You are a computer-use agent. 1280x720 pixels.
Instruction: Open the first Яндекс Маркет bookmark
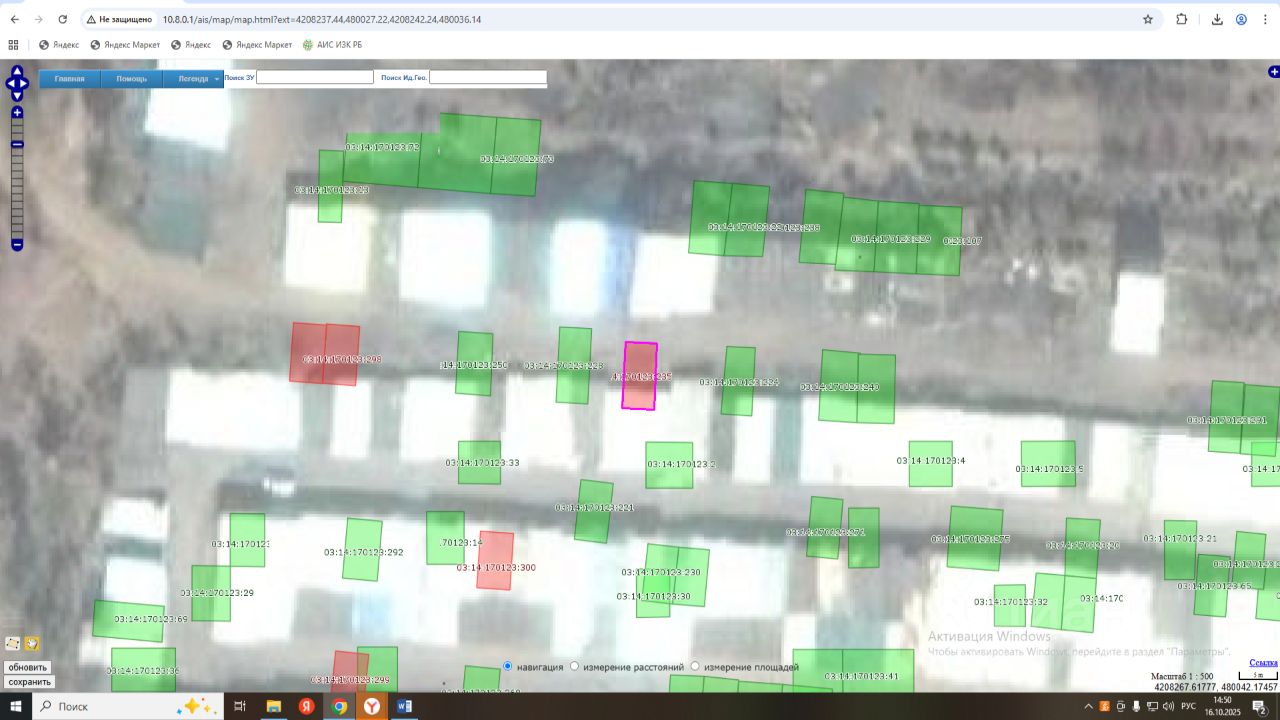125,45
